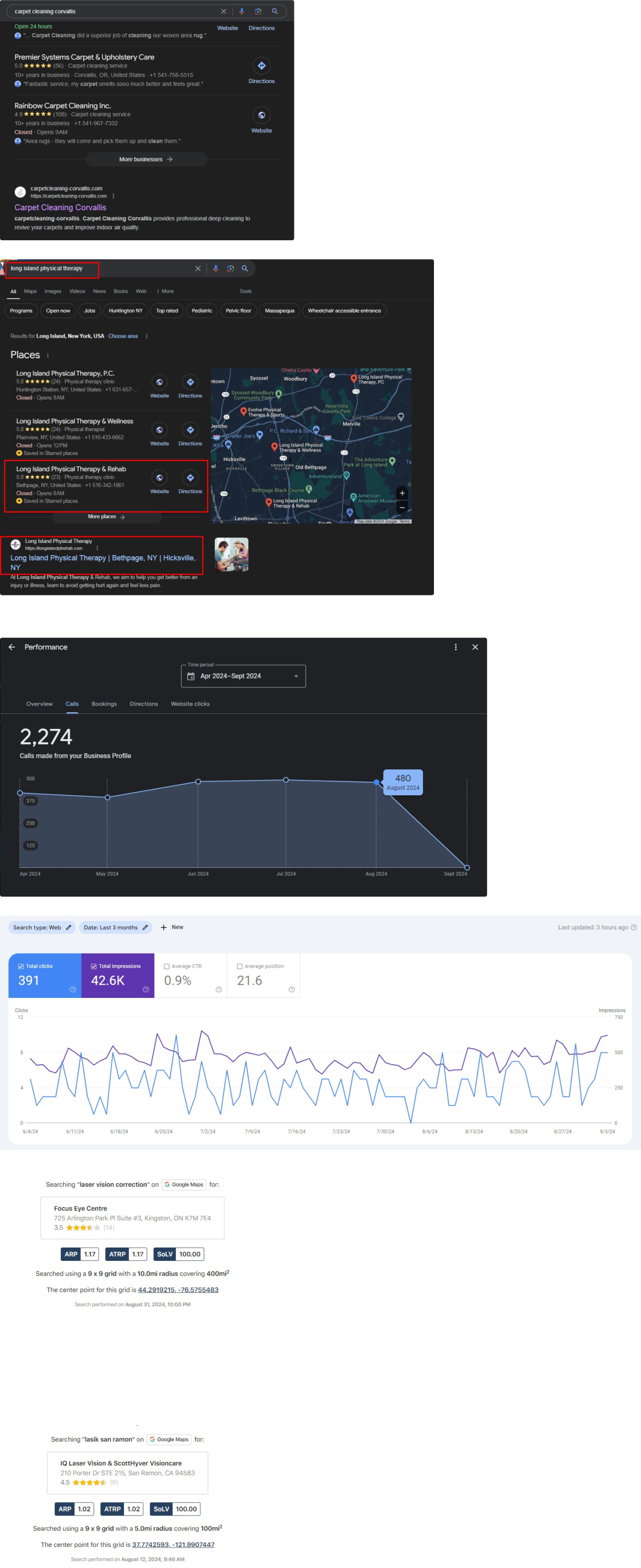Viewport: 641px width, 1568px height.
Task: Click the Evolve Physical Therapy & Sports map pin
Action: tap(244, 411)
